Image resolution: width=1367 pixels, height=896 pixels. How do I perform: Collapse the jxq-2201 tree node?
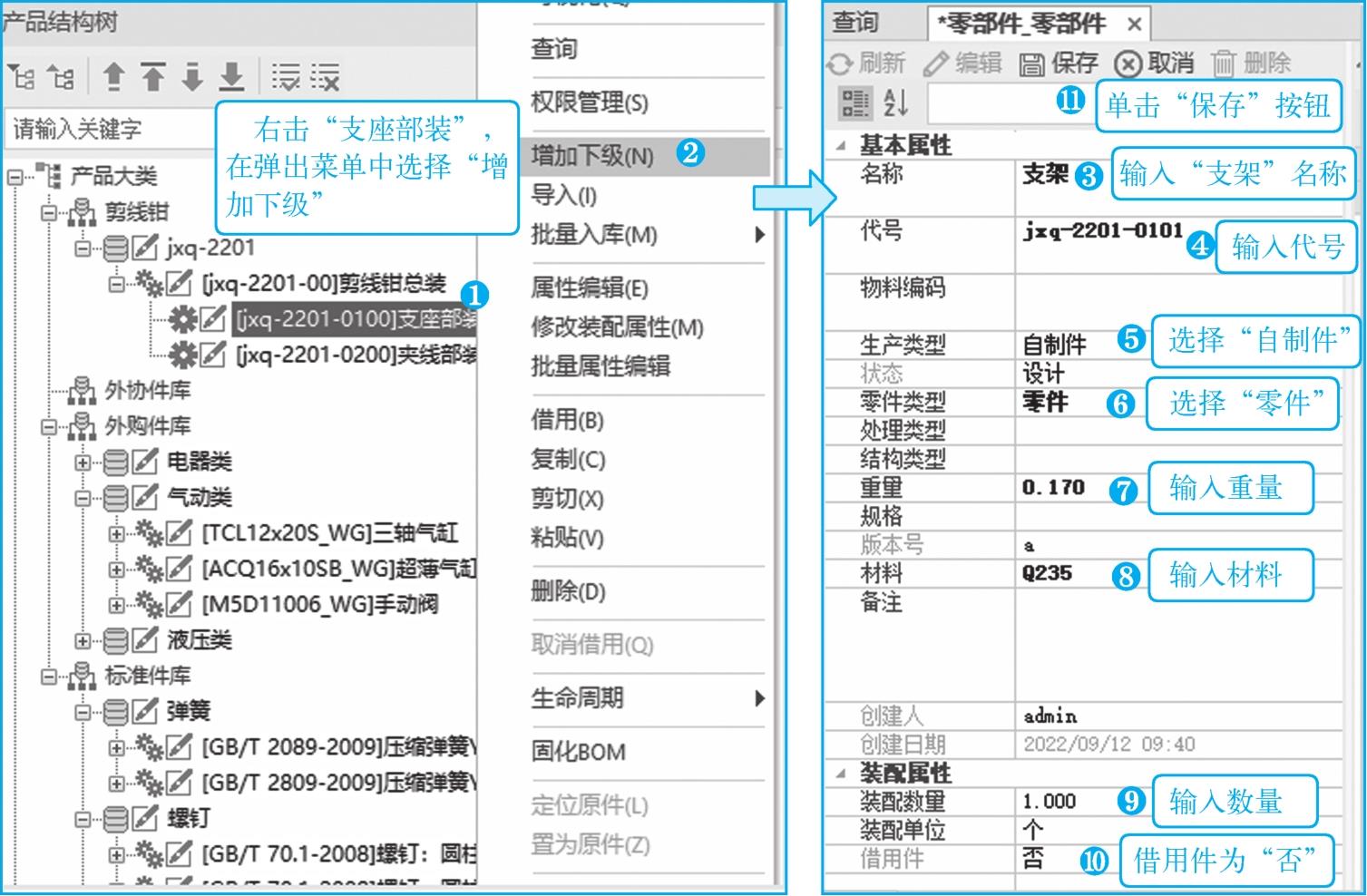click(x=83, y=248)
